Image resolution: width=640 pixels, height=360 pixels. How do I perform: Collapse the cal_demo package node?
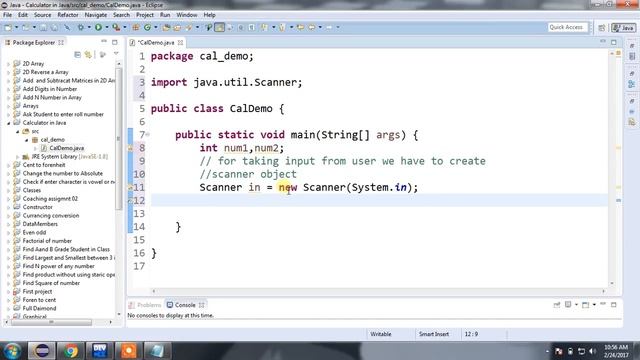(x=27, y=140)
